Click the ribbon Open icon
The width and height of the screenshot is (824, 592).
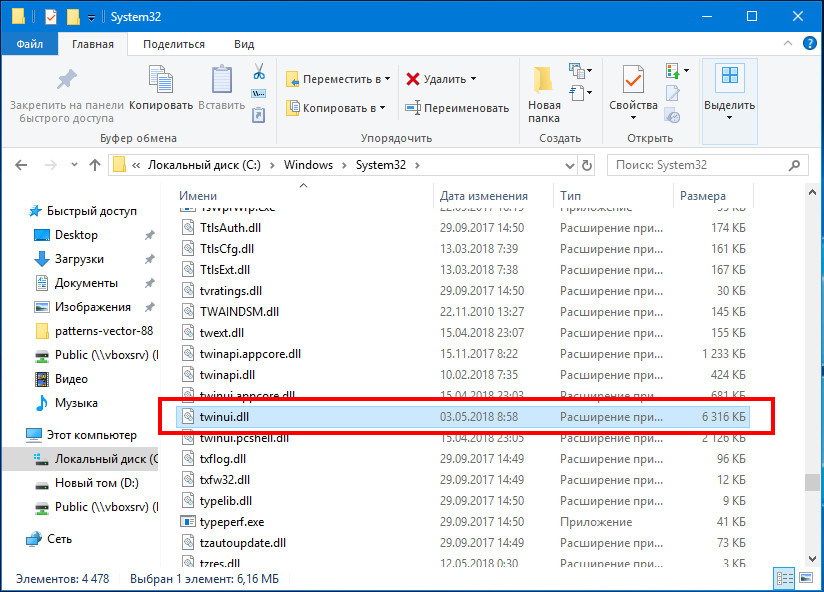pyautogui.click(x=673, y=70)
